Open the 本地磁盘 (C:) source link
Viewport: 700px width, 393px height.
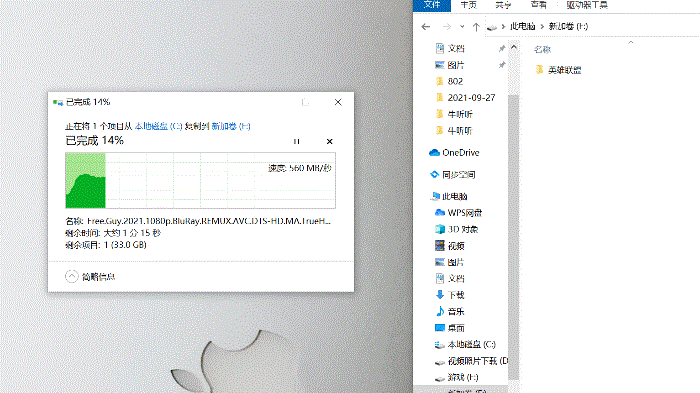click(158, 126)
